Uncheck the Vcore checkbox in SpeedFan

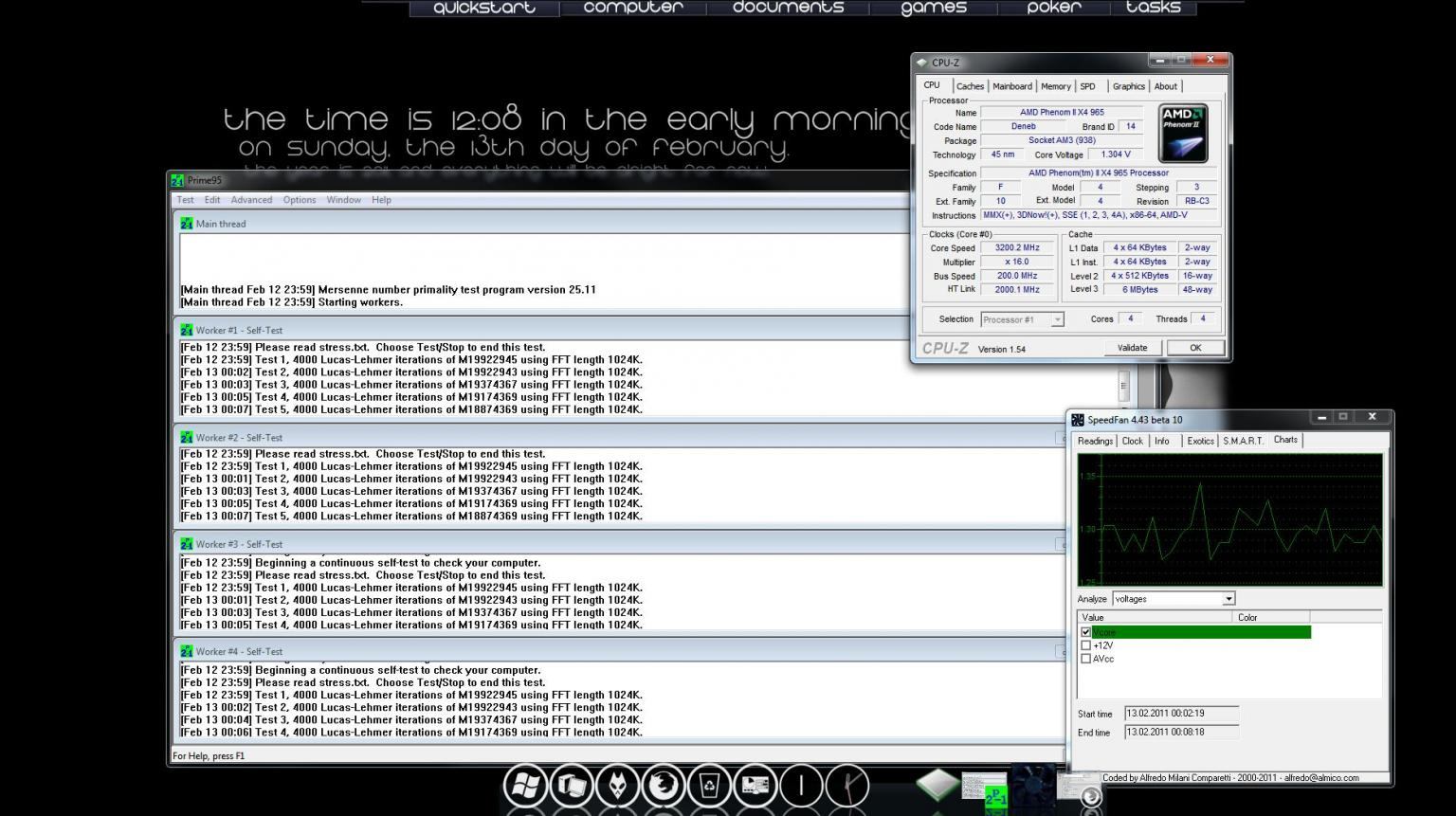[x=1086, y=632]
